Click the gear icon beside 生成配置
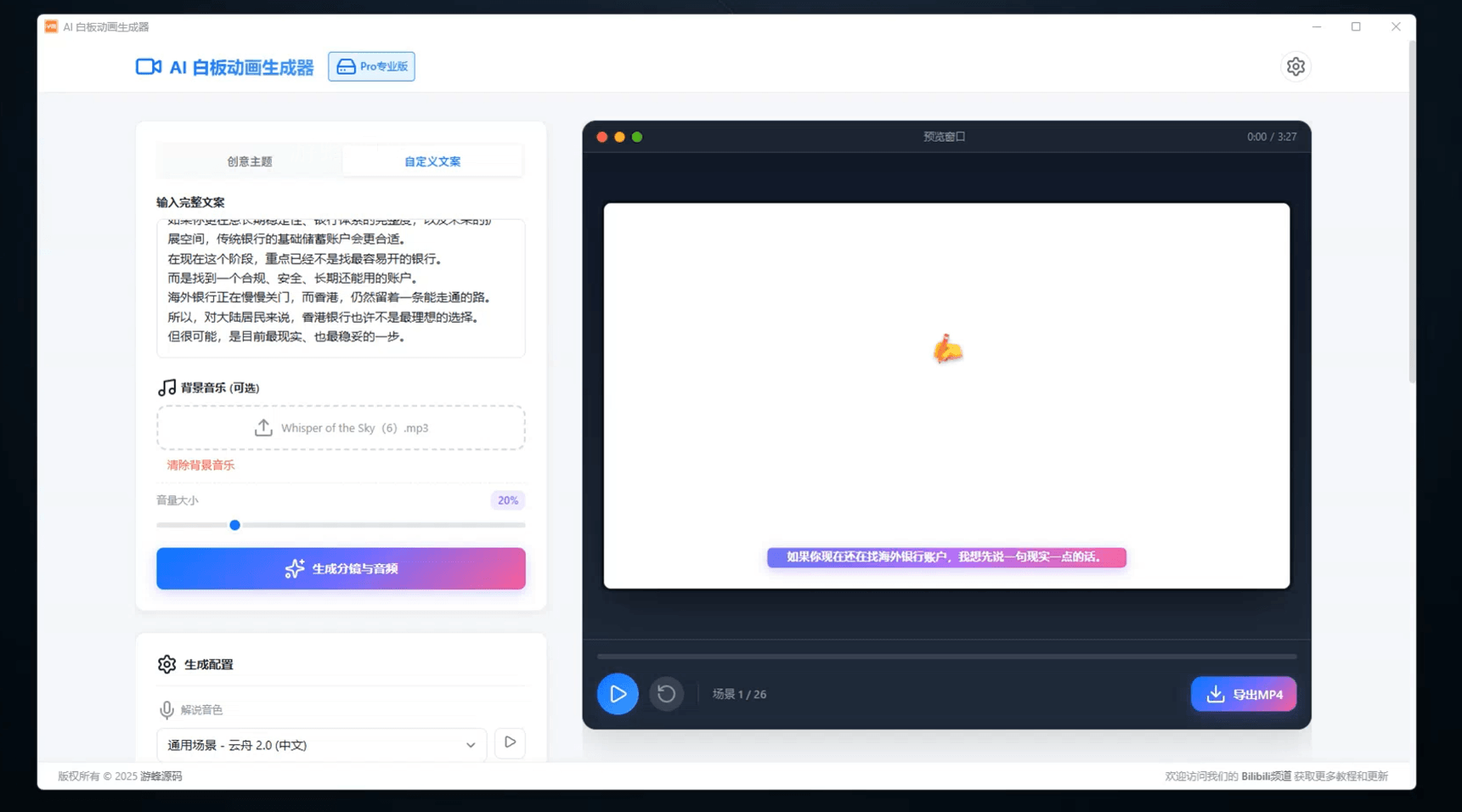Screen dimensions: 1462x812 (x=167, y=664)
